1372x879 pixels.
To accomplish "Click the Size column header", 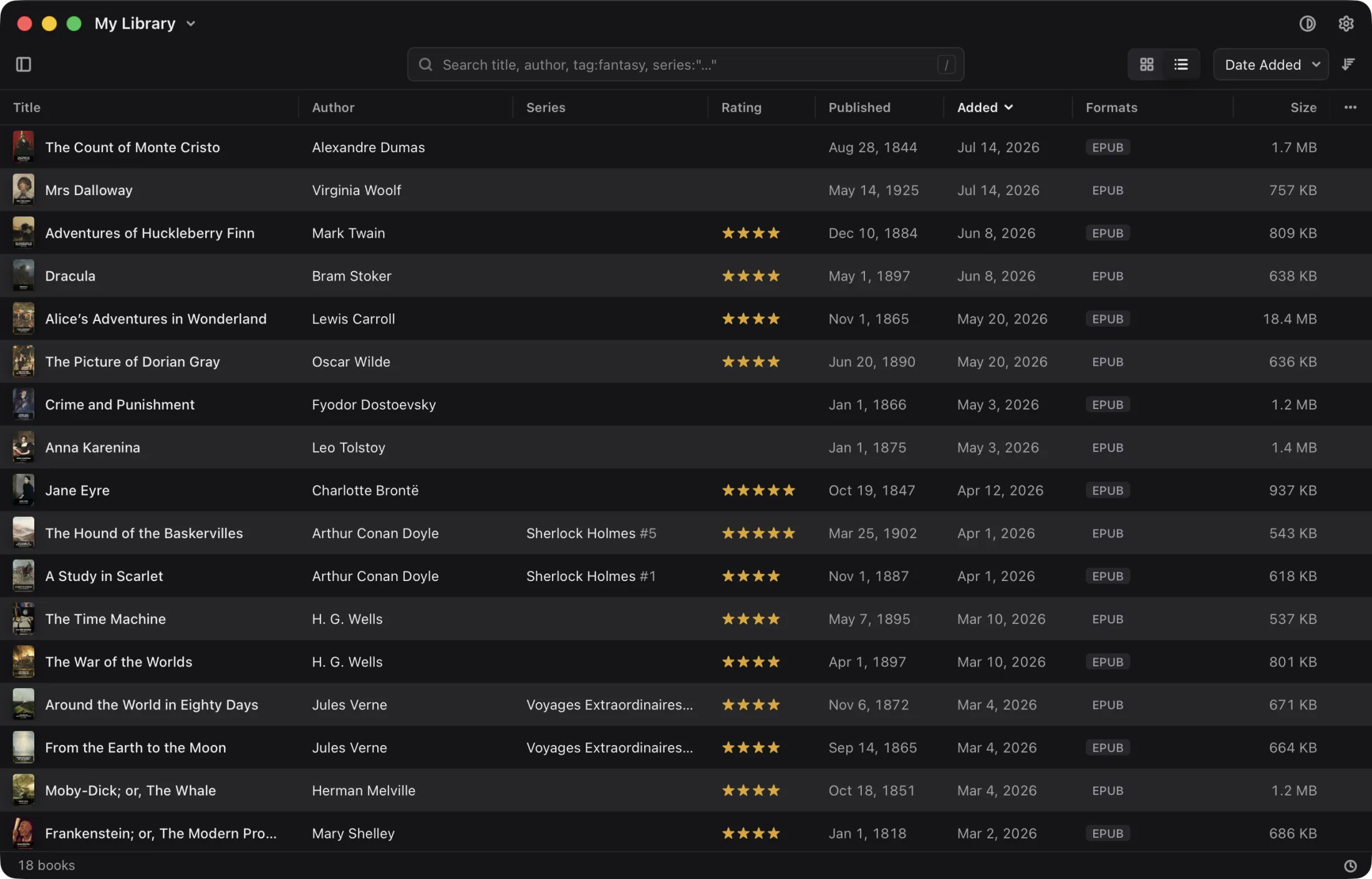I will click(1303, 107).
